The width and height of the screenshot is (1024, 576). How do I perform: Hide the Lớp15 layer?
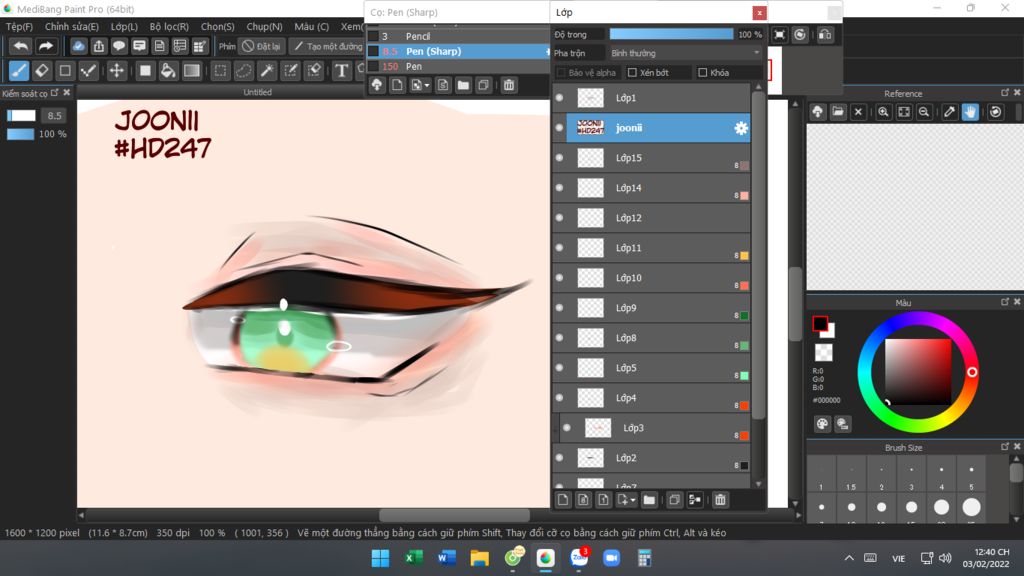(560, 158)
